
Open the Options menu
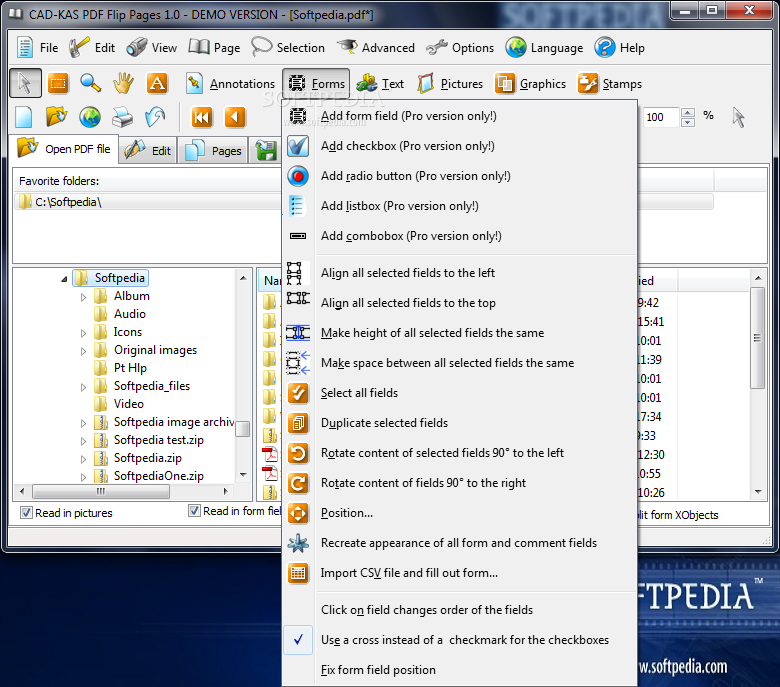(x=460, y=48)
